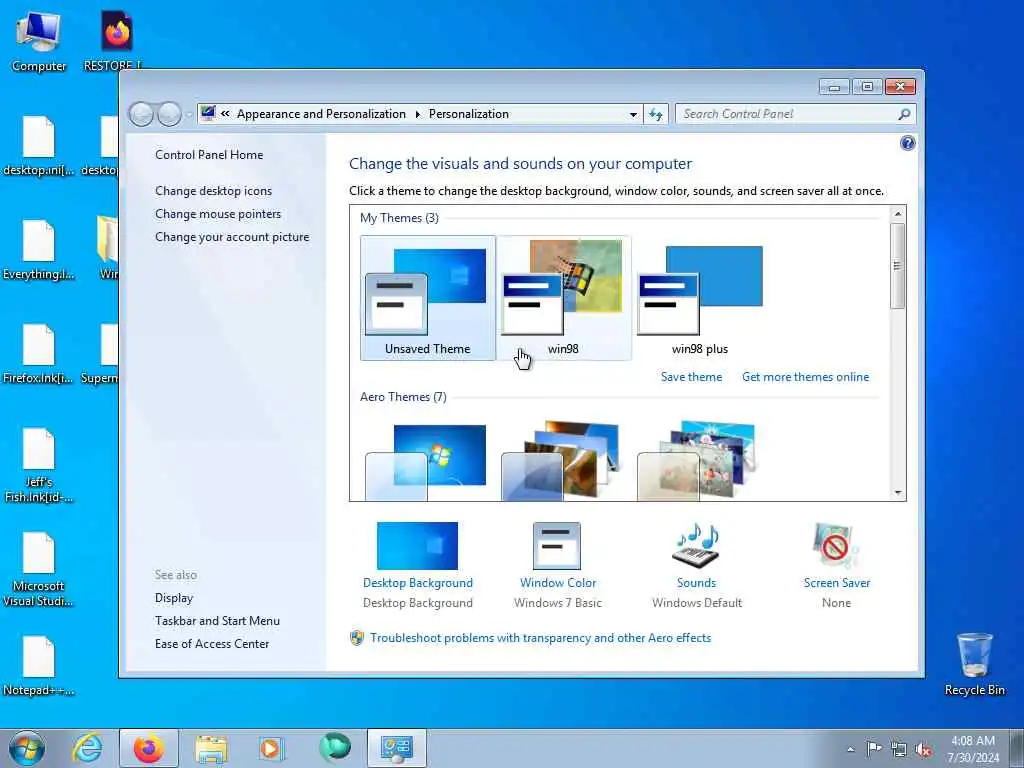Click the double chevron in address breadcrumb

coord(225,114)
